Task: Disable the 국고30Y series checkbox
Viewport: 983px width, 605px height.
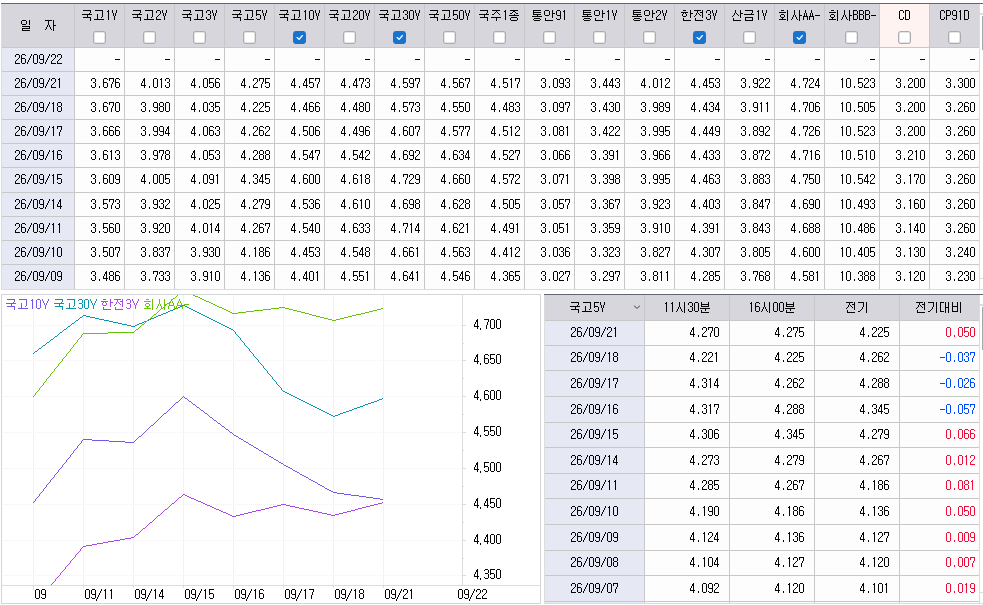Action: coord(399,38)
